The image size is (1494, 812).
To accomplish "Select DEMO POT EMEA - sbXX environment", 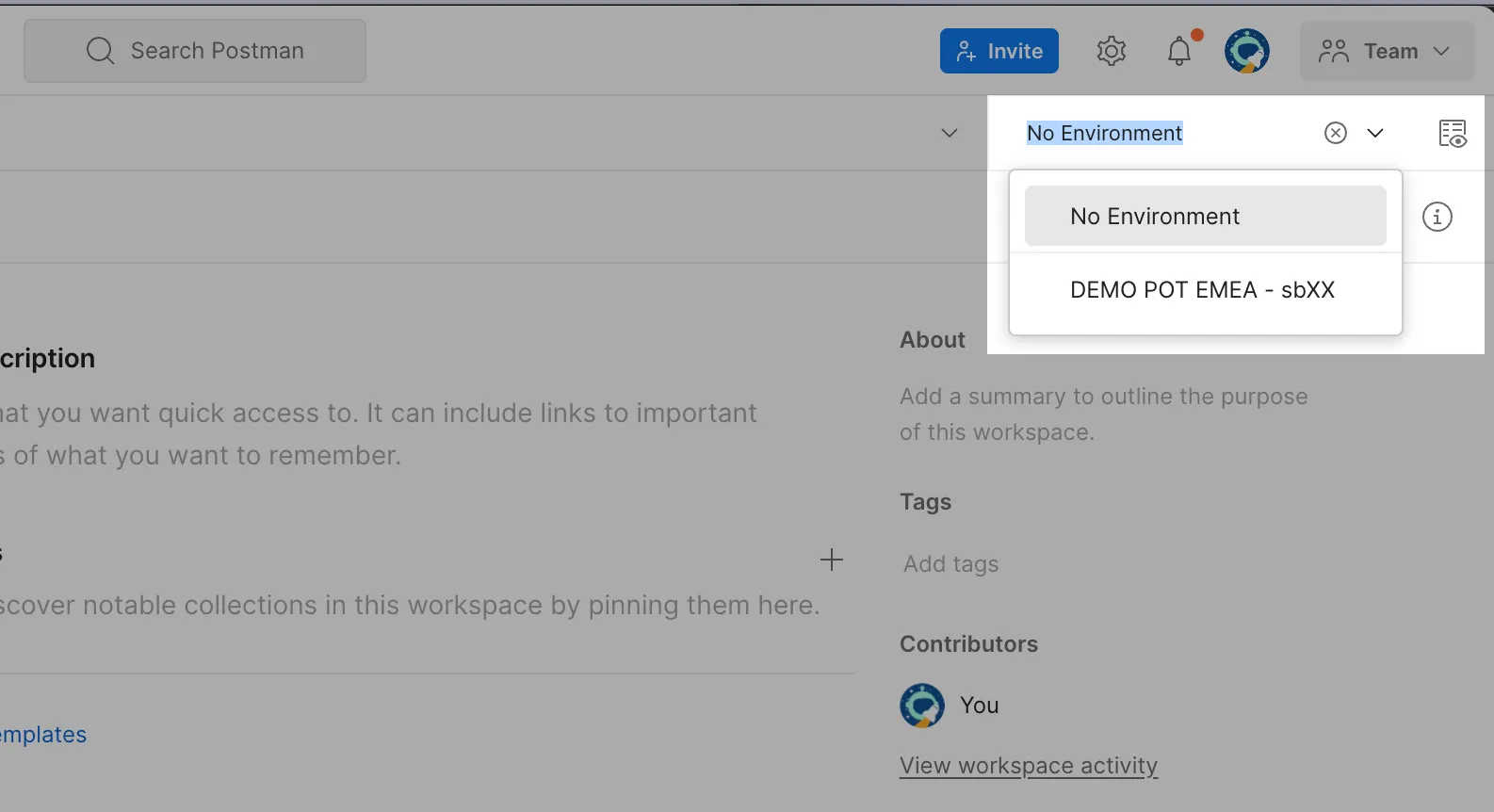I will [1206, 289].
